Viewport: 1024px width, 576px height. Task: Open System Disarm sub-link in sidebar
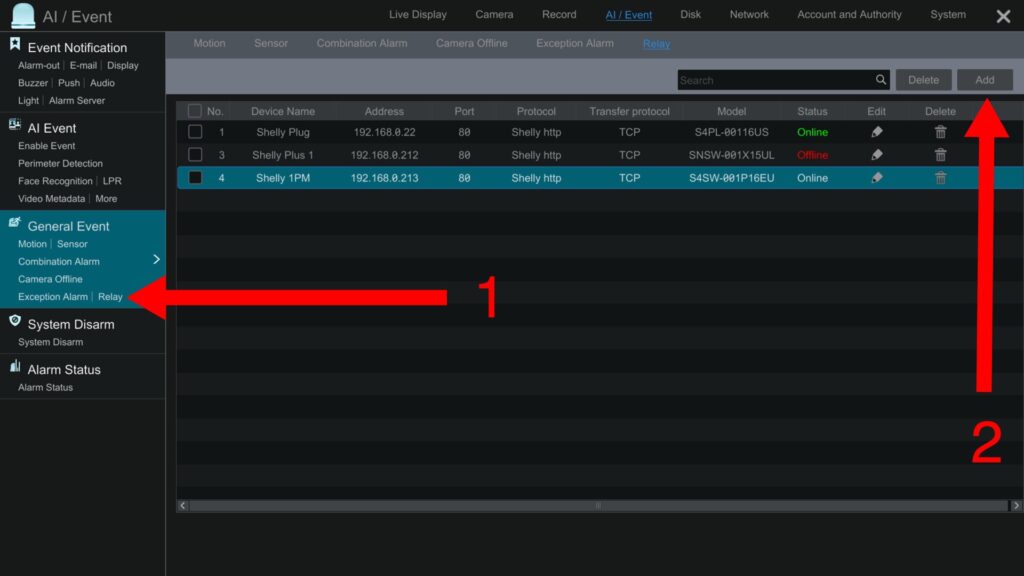pyautogui.click(x=50, y=342)
